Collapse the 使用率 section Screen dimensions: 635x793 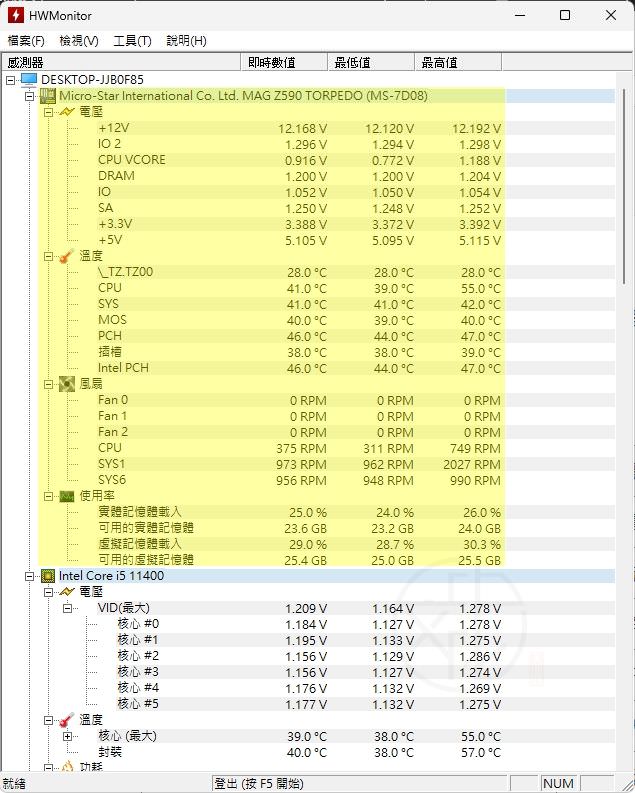click(x=49, y=497)
